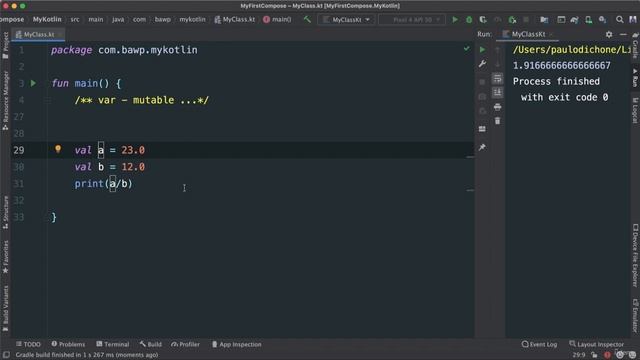Open the Problems tool window

point(68,344)
